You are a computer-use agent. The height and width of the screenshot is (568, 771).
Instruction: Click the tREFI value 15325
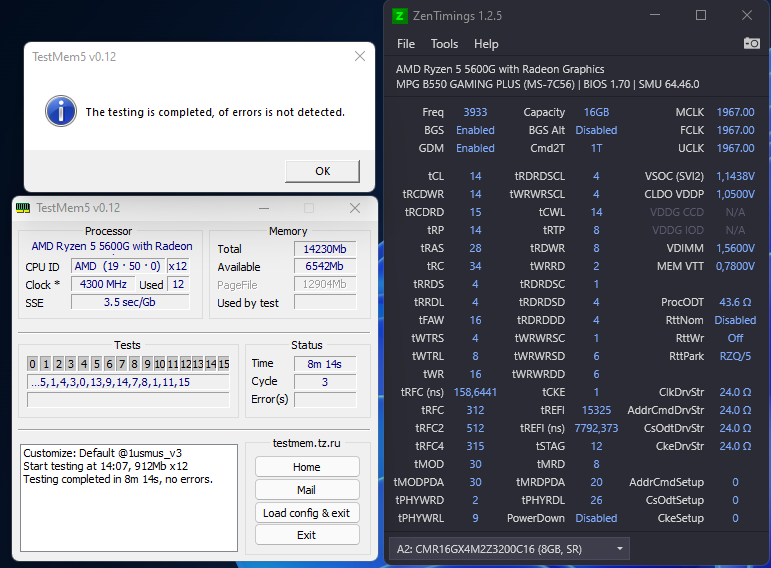[x=596, y=410]
